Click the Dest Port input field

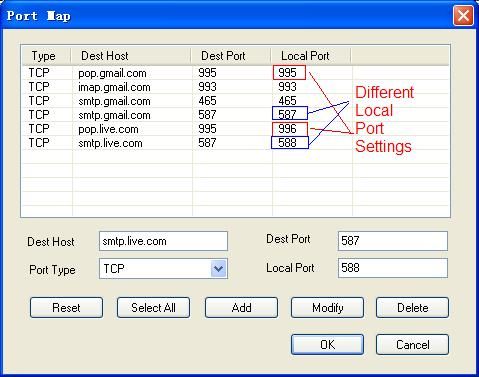pos(393,241)
